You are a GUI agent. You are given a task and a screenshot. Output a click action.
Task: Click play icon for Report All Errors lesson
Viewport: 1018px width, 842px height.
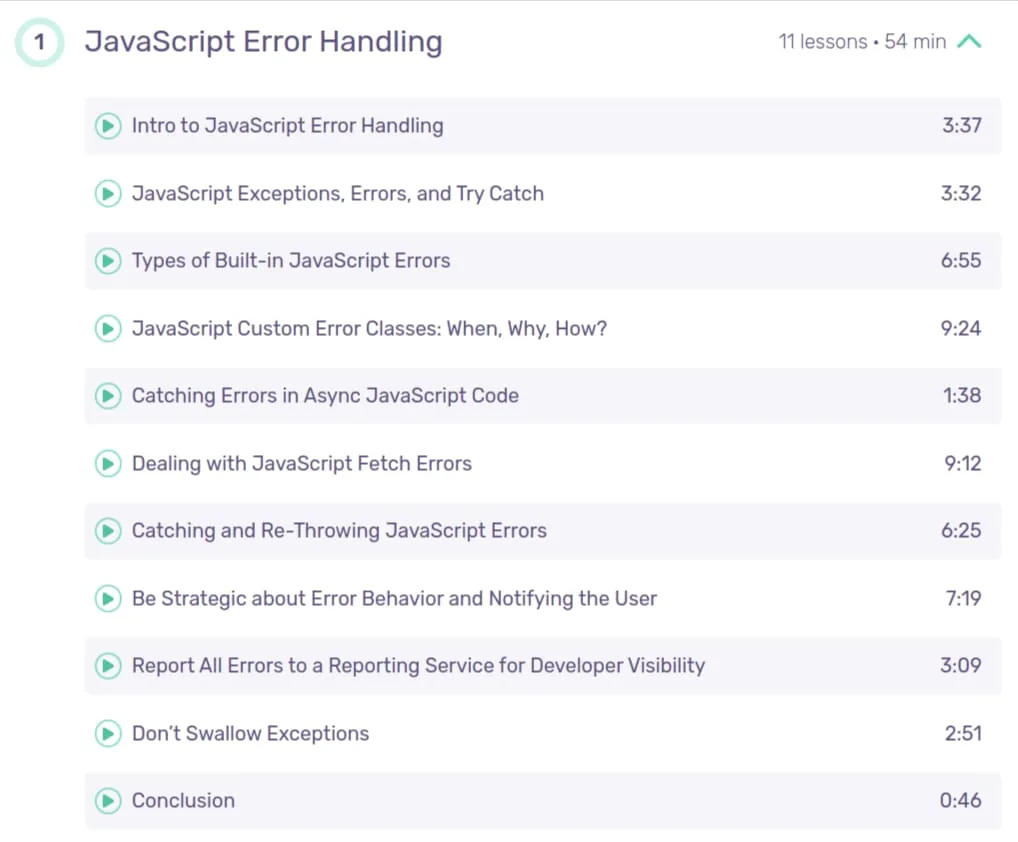[108, 666]
